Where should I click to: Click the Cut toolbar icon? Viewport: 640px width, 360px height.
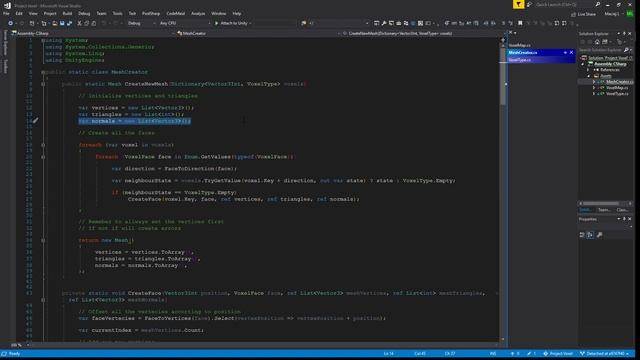coord(79,23)
